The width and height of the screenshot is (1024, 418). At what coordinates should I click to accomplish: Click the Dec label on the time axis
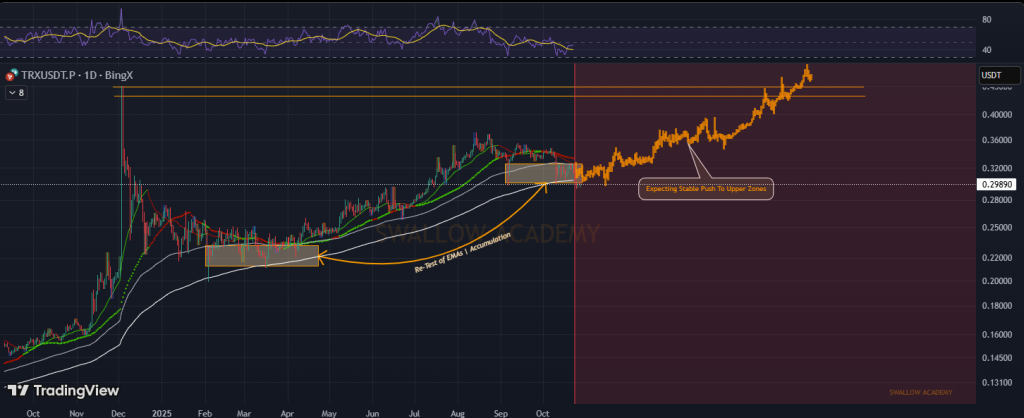[119, 411]
